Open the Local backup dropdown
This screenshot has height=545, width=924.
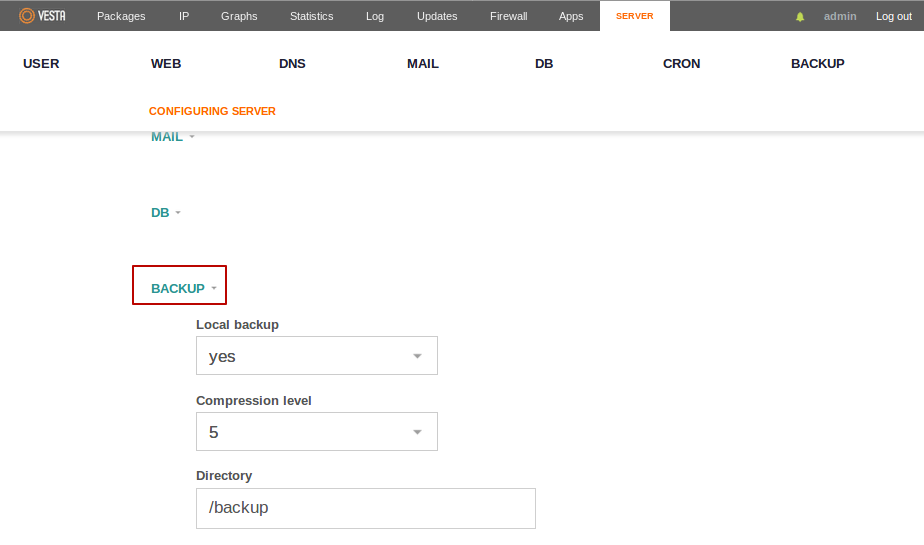click(316, 356)
